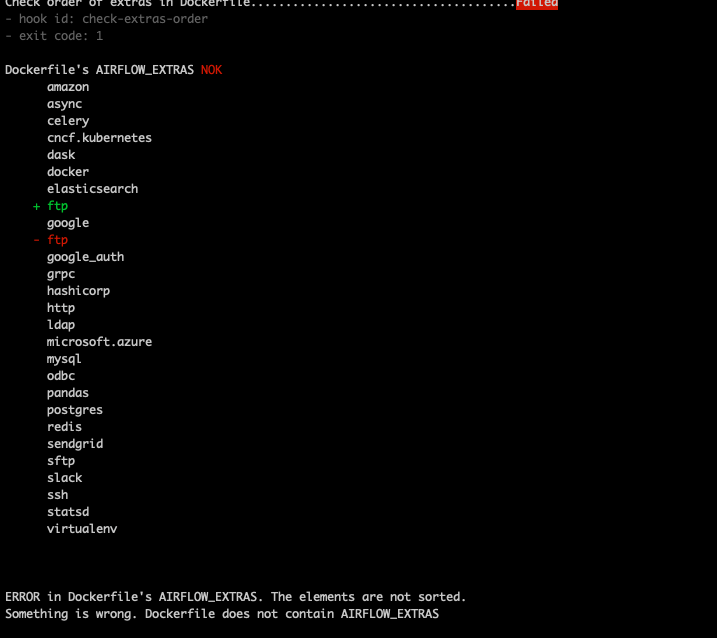The image size is (717, 638).
Task: Click the 'celery' entry
Action: tap(68, 121)
